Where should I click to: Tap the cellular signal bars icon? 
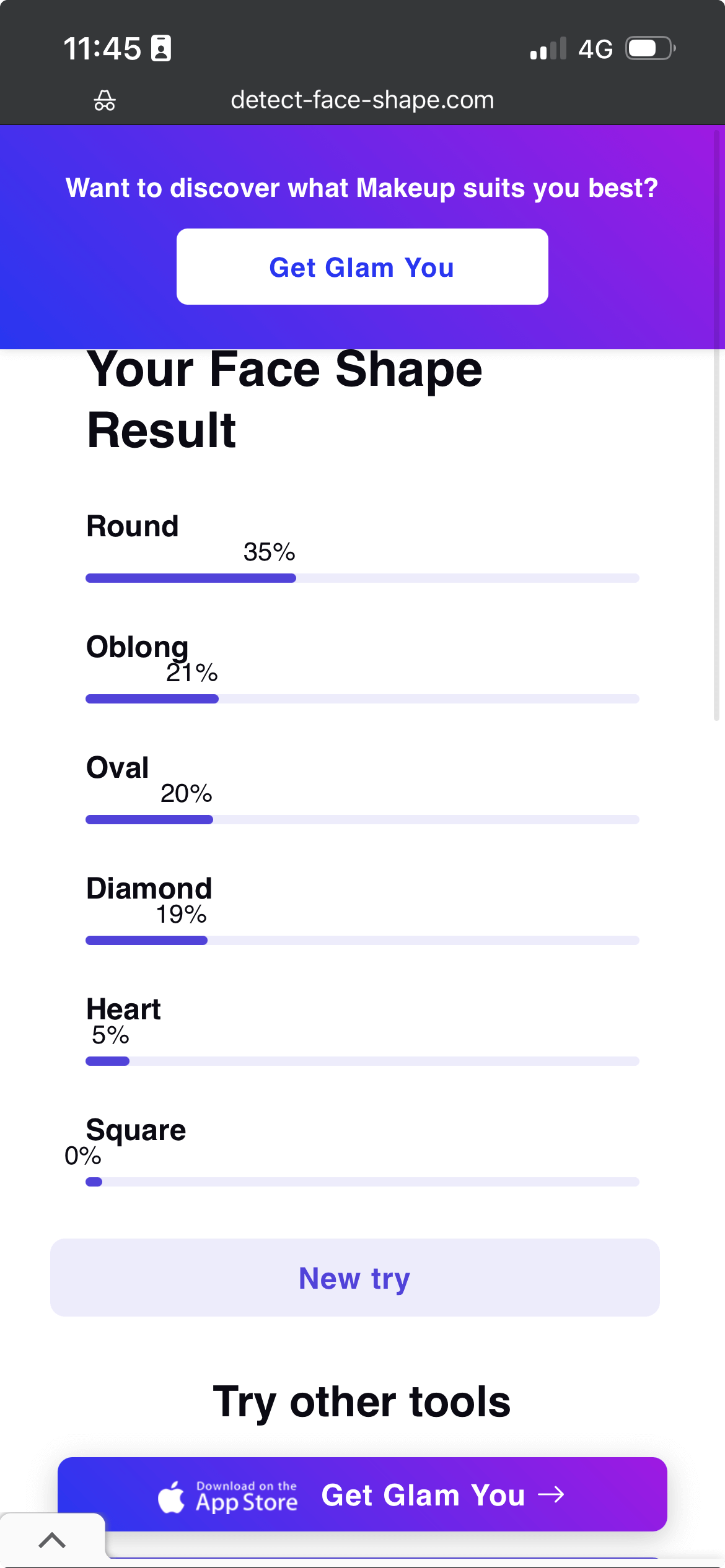coord(548,49)
